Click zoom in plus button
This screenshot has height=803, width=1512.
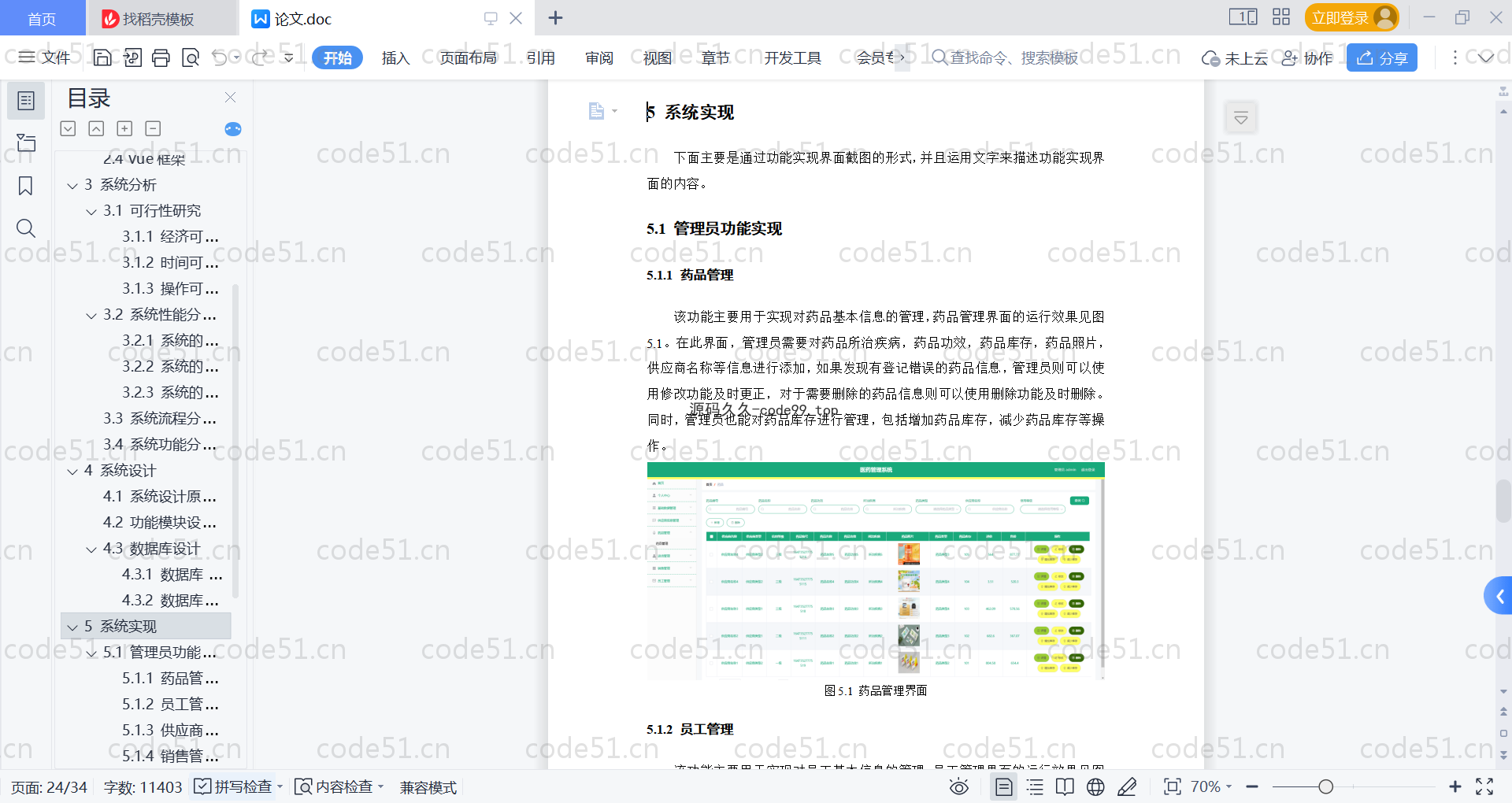tap(1455, 786)
